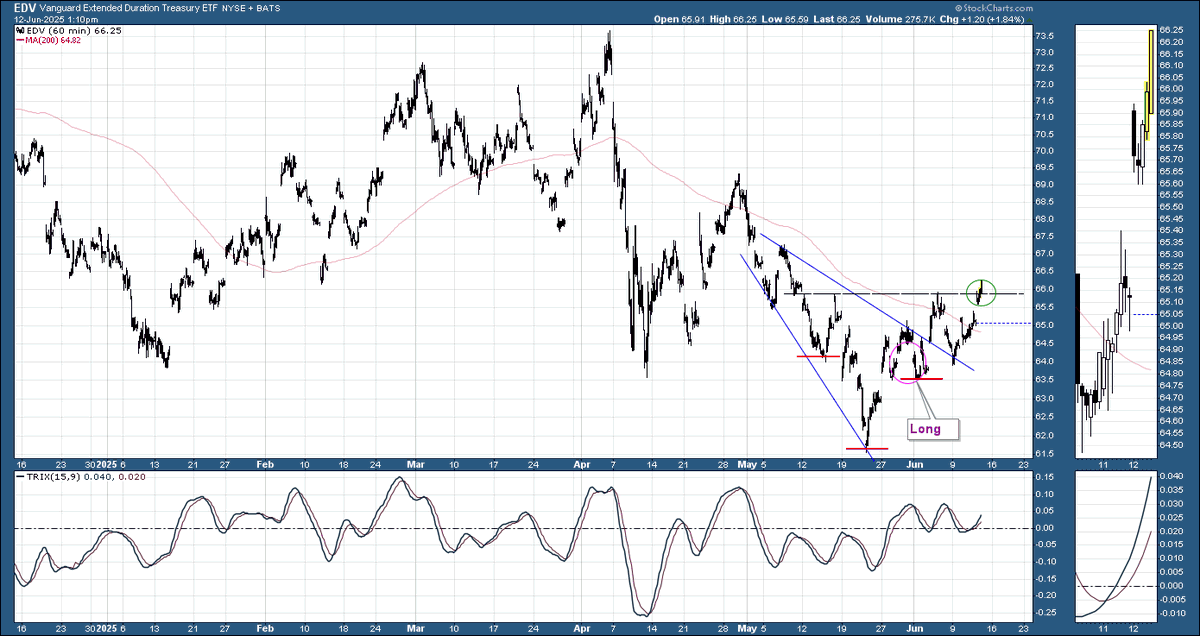Click the 61.5 price axis label
The image size is (1200, 636).
click(x=1046, y=453)
